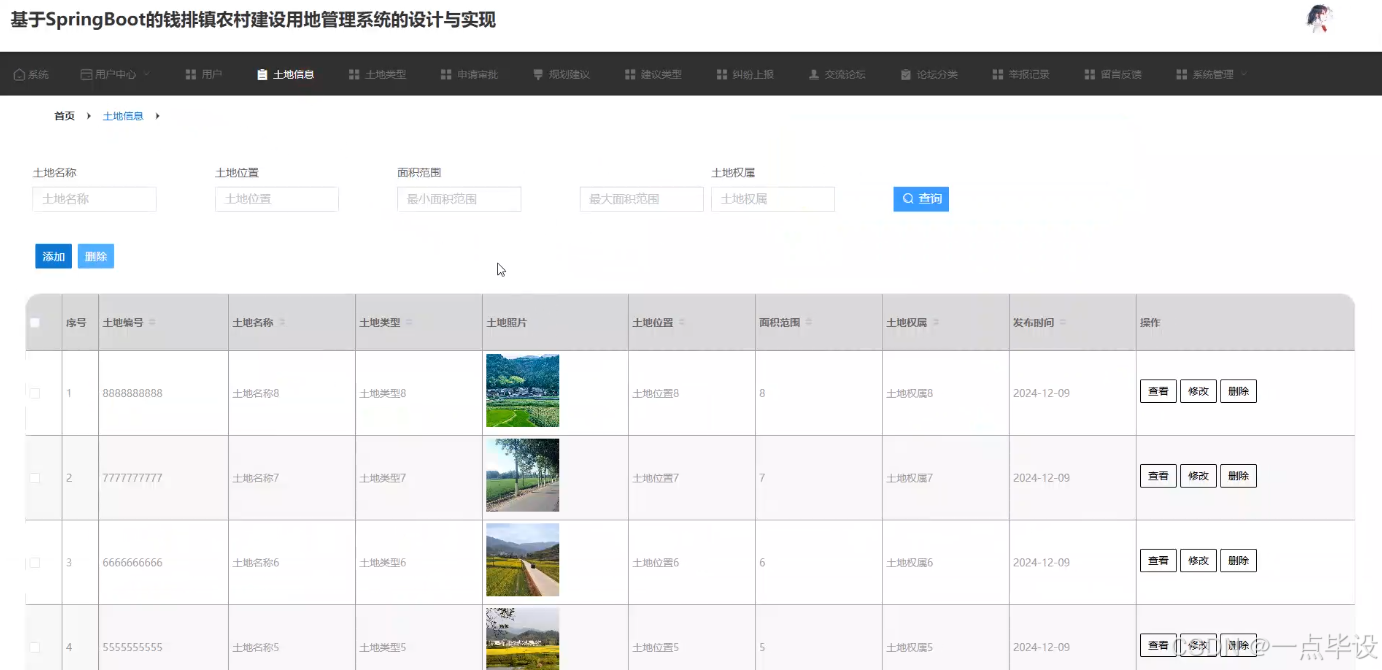Click the 添加 button
The height and width of the screenshot is (670, 1382).
(54, 257)
